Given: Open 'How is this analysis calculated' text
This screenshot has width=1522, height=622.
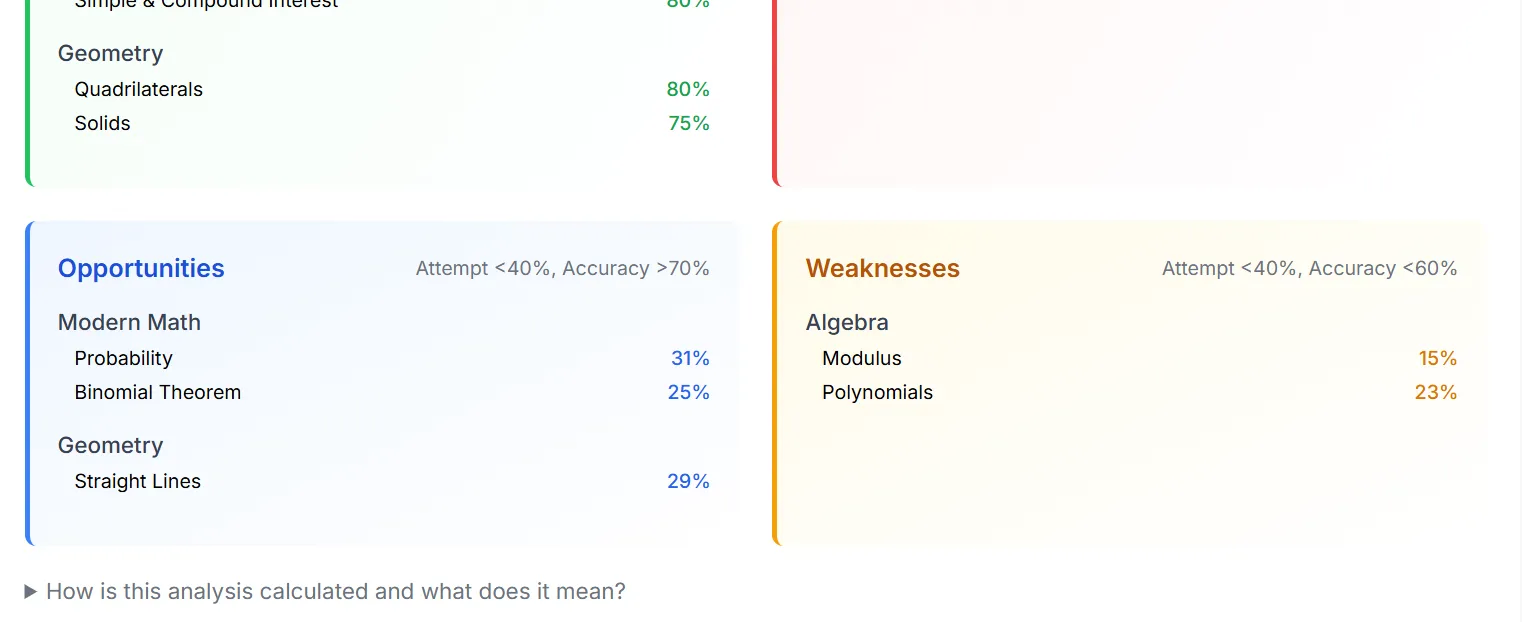Looking at the screenshot, I should click(x=336, y=591).
